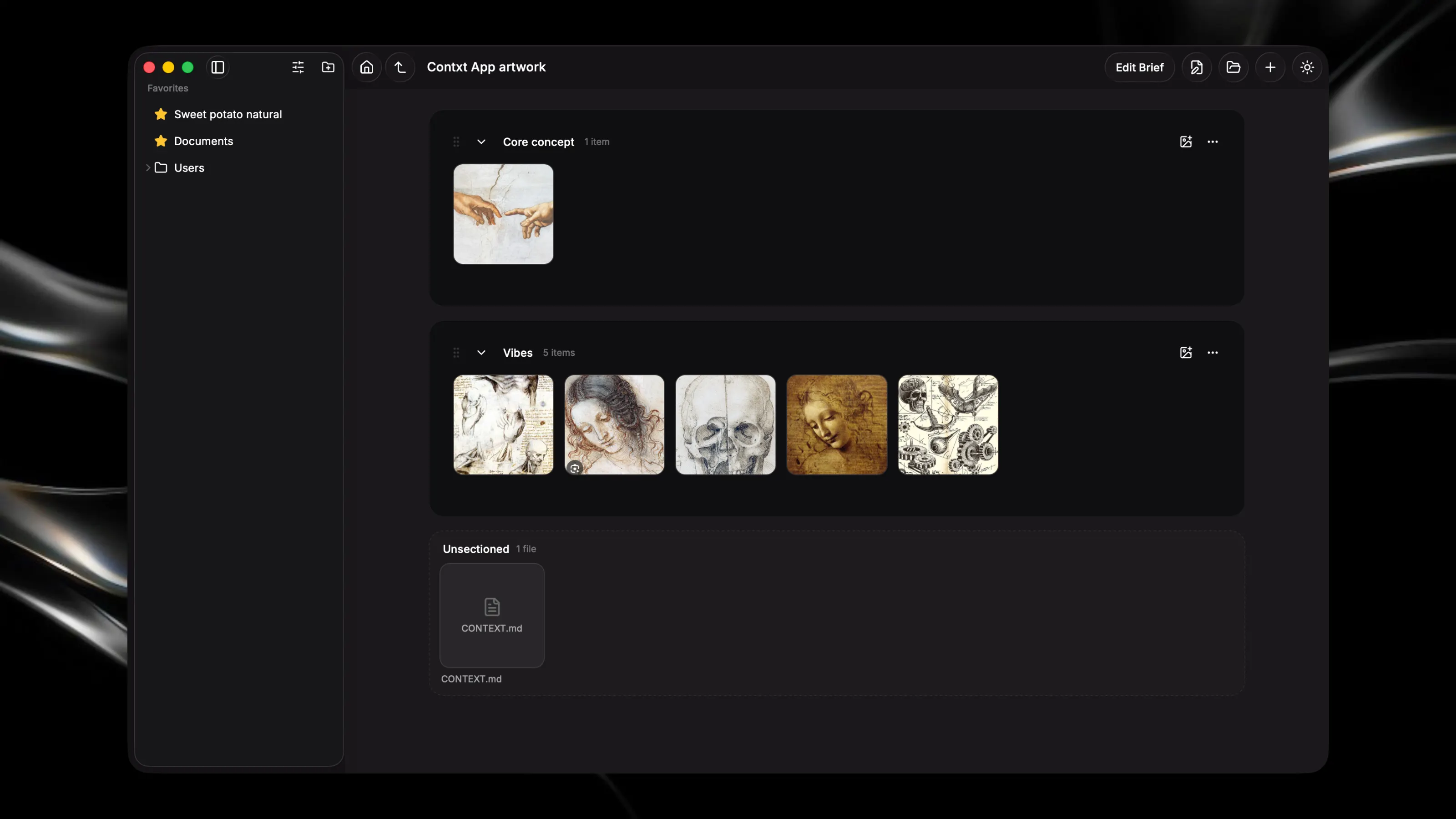Collapse the Core concept section

(481, 142)
